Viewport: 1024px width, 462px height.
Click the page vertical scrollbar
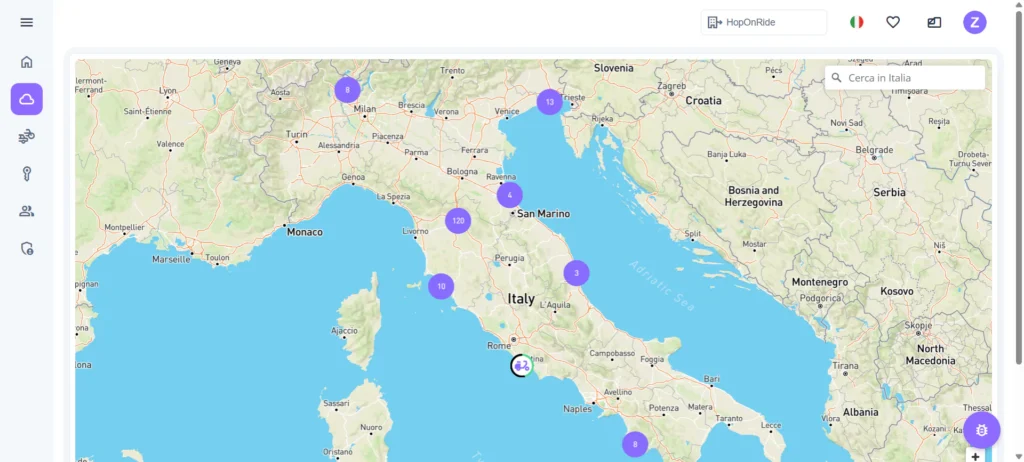1019,186
